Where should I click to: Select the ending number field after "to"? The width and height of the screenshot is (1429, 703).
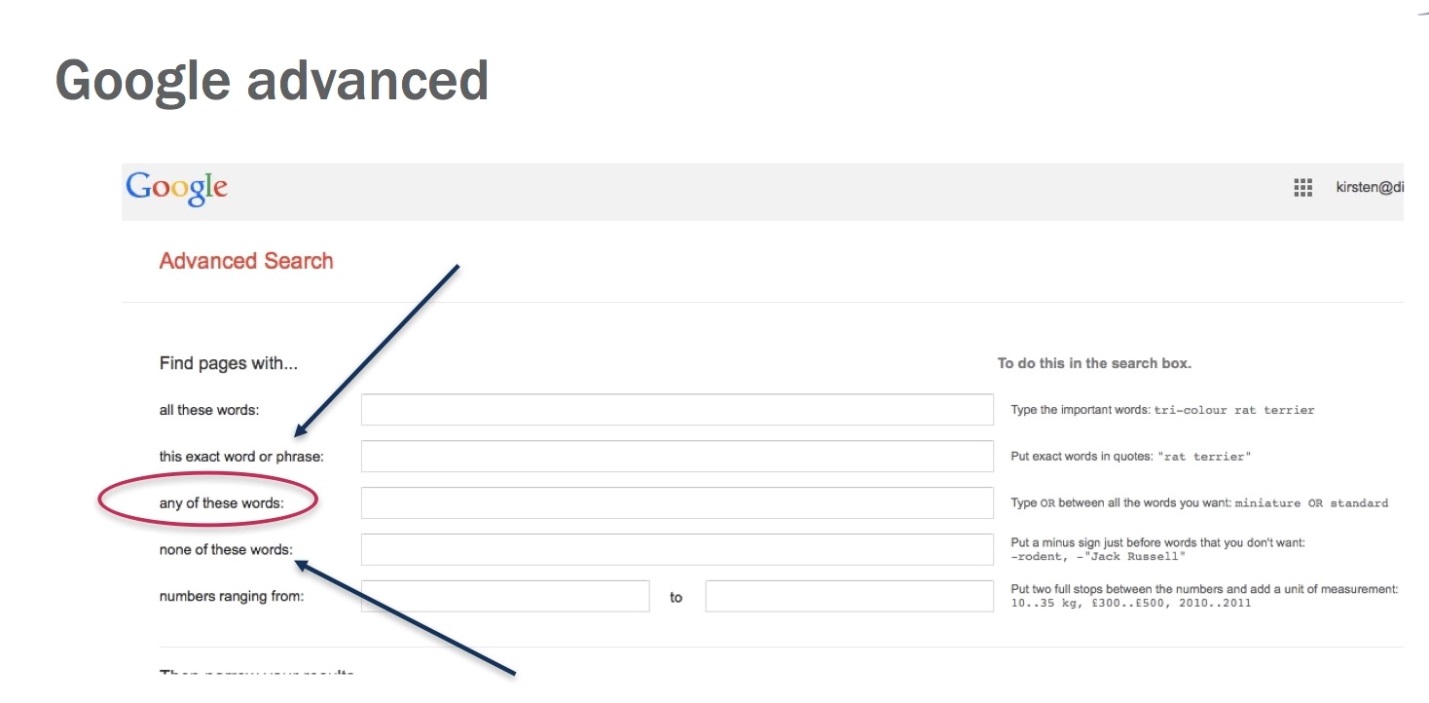(849, 596)
